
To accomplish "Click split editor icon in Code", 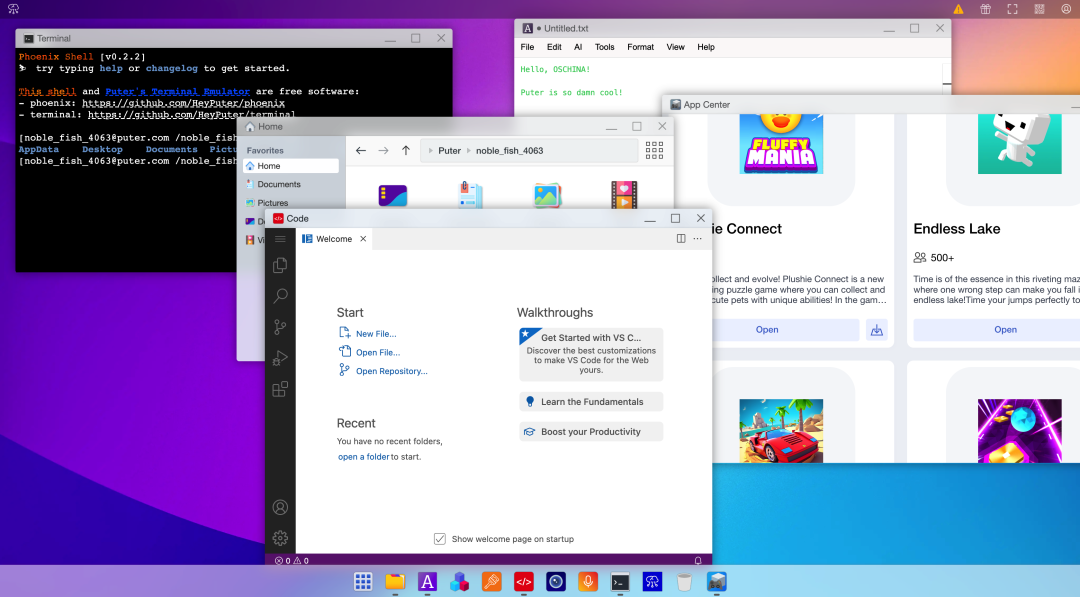I will click(681, 239).
